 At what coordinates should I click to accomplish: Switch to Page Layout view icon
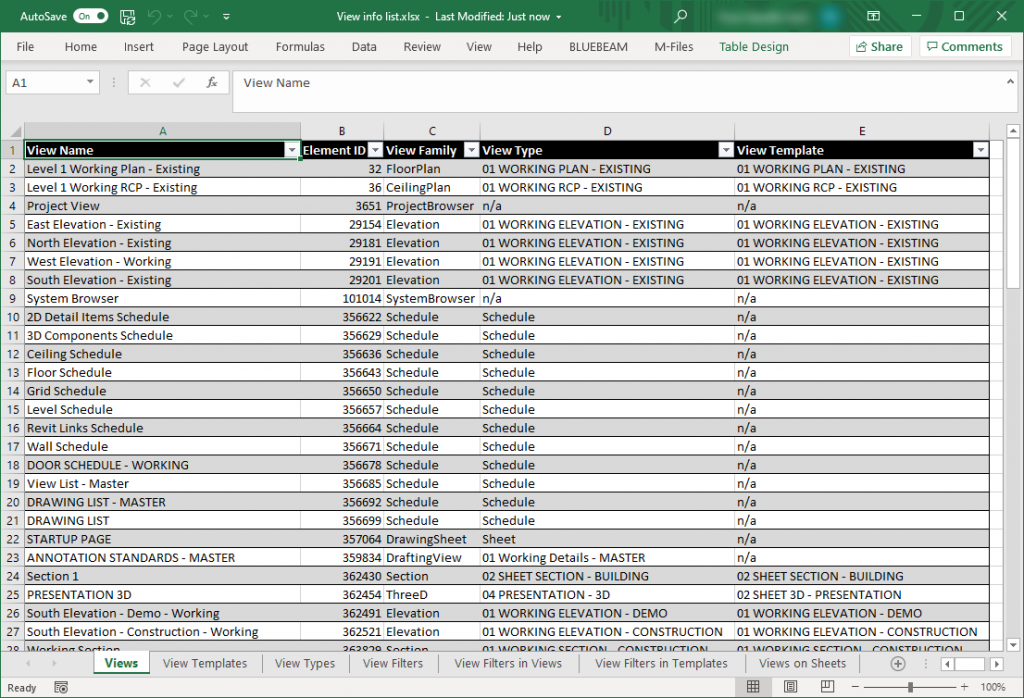790,687
